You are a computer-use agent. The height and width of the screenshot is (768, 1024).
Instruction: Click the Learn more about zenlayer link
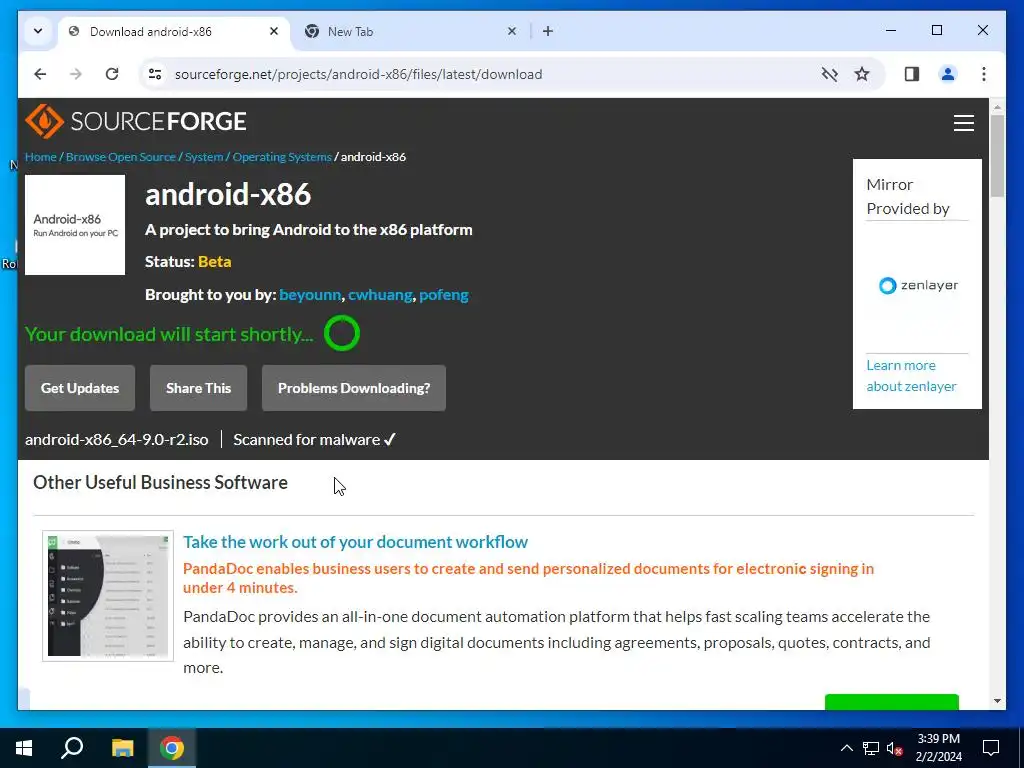(911, 376)
